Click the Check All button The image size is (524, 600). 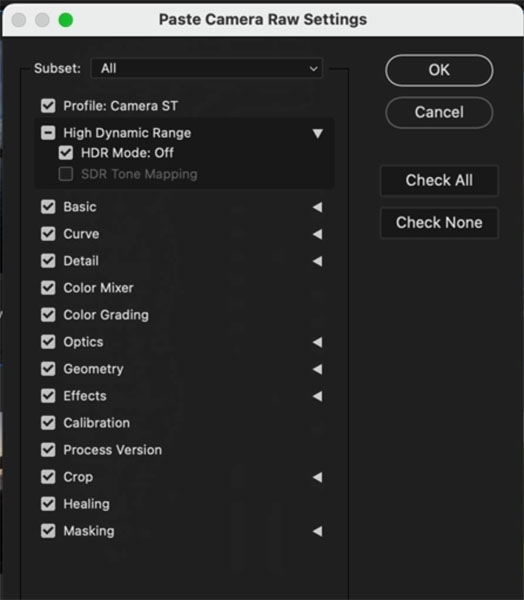439,180
